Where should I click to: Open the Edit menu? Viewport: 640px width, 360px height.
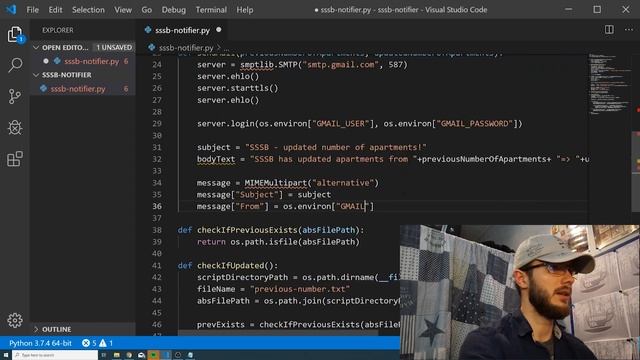pyautogui.click(x=55, y=10)
